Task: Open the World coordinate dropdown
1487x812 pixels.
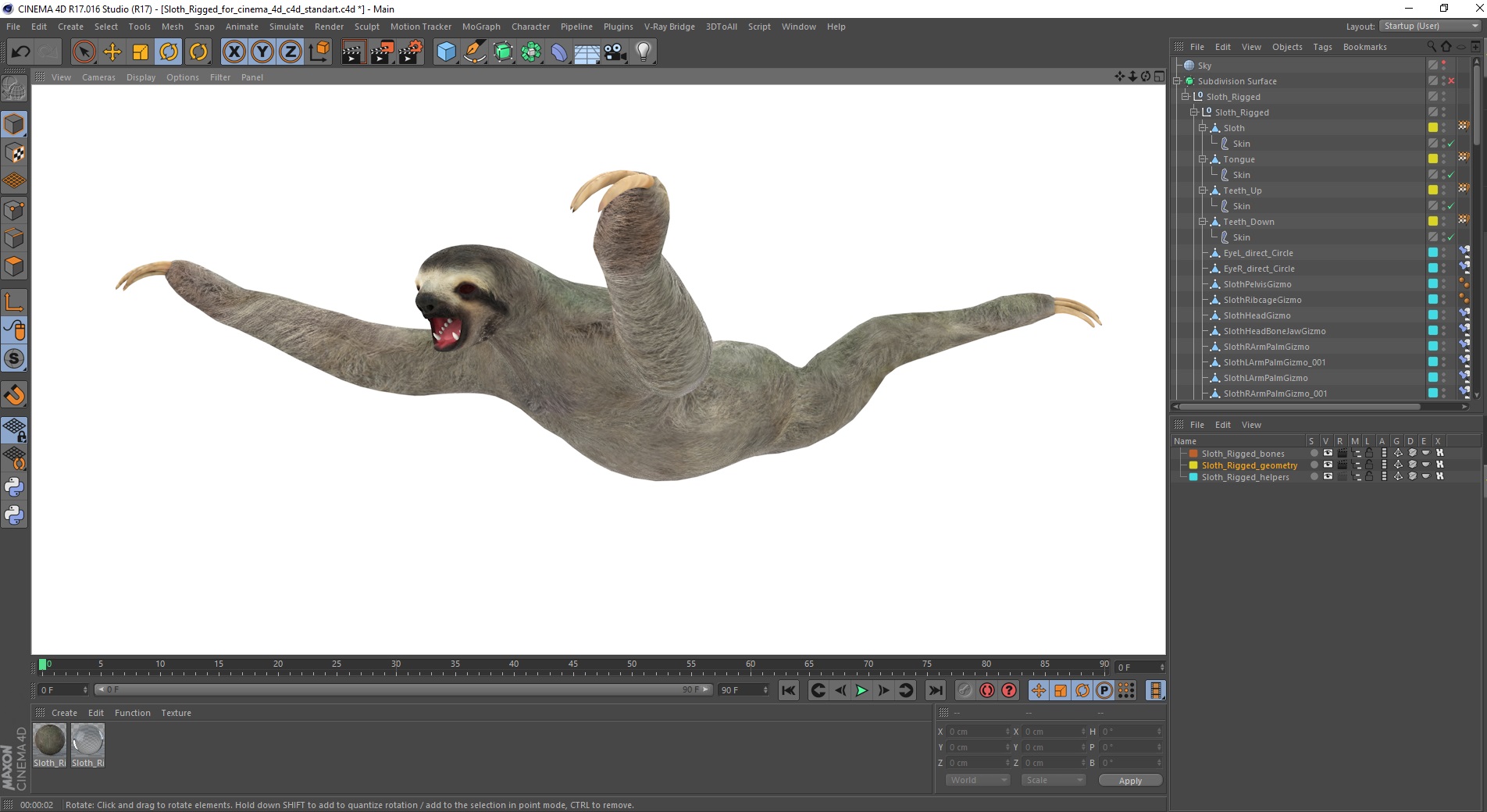Action: pyautogui.click(x=977, y=780)
